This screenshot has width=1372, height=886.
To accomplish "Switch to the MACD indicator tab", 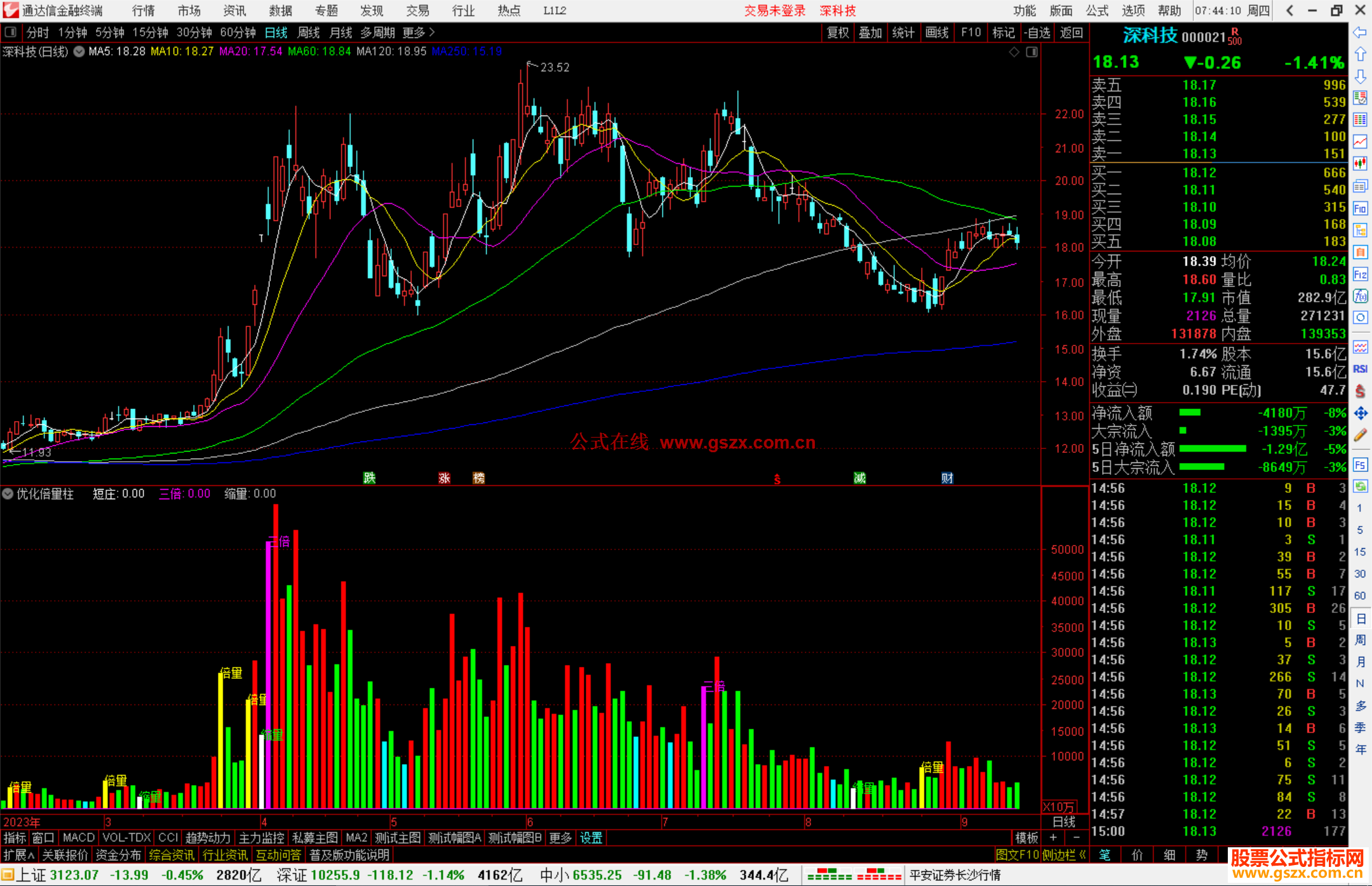I will 78,838.
